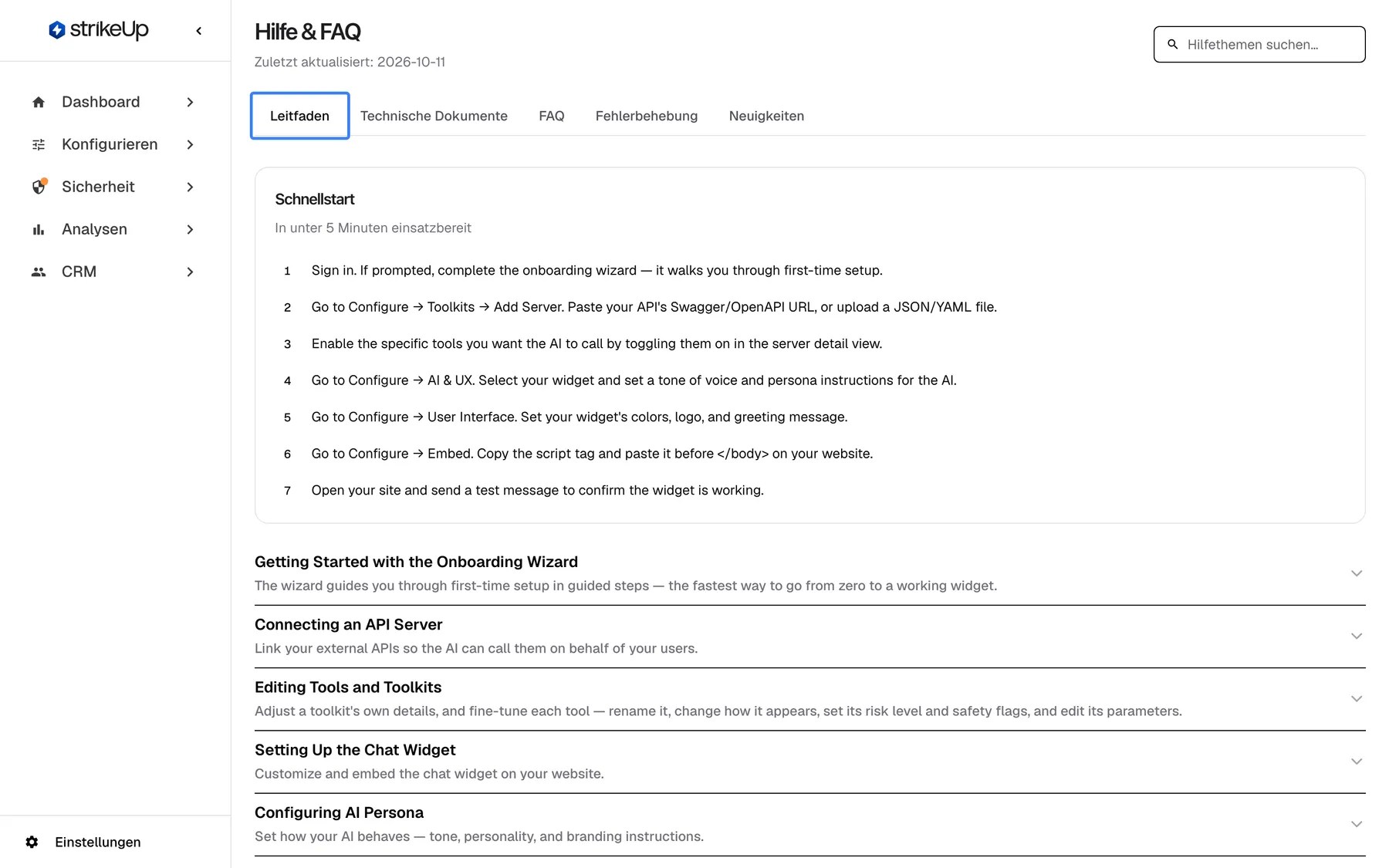Open the Konfigurieren menu label

point(110,144)
